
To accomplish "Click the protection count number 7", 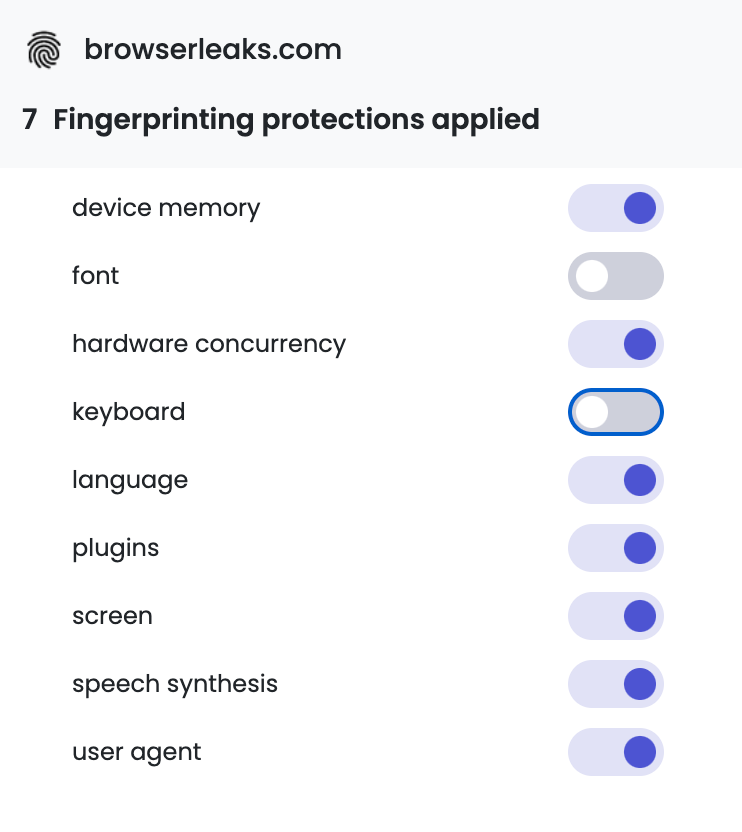I will 30,119.
